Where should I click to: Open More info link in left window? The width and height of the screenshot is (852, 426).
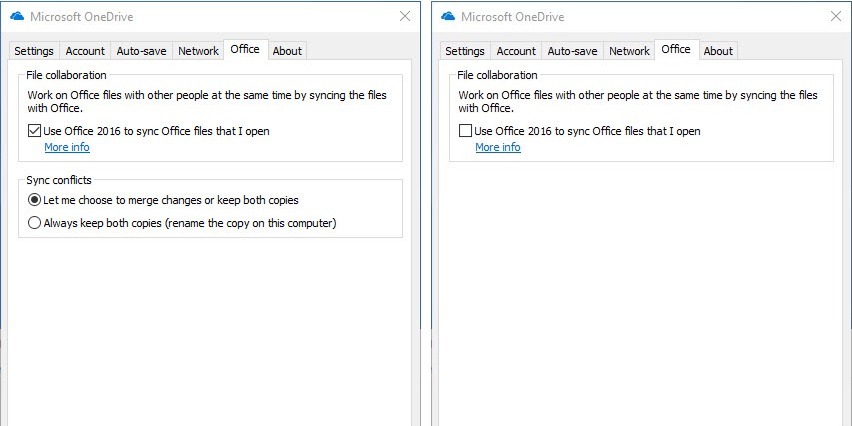67,147
